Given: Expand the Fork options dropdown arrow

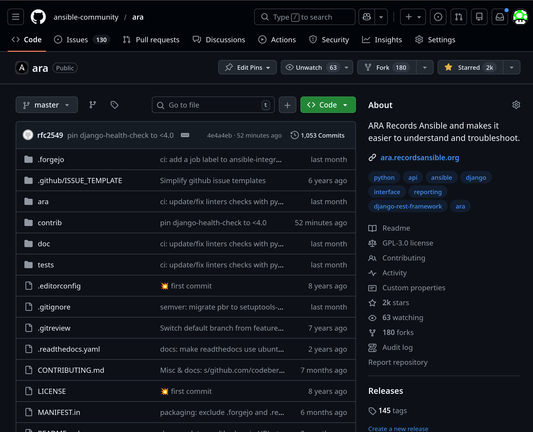Looking at the screenshot, I should click(425, 68).
